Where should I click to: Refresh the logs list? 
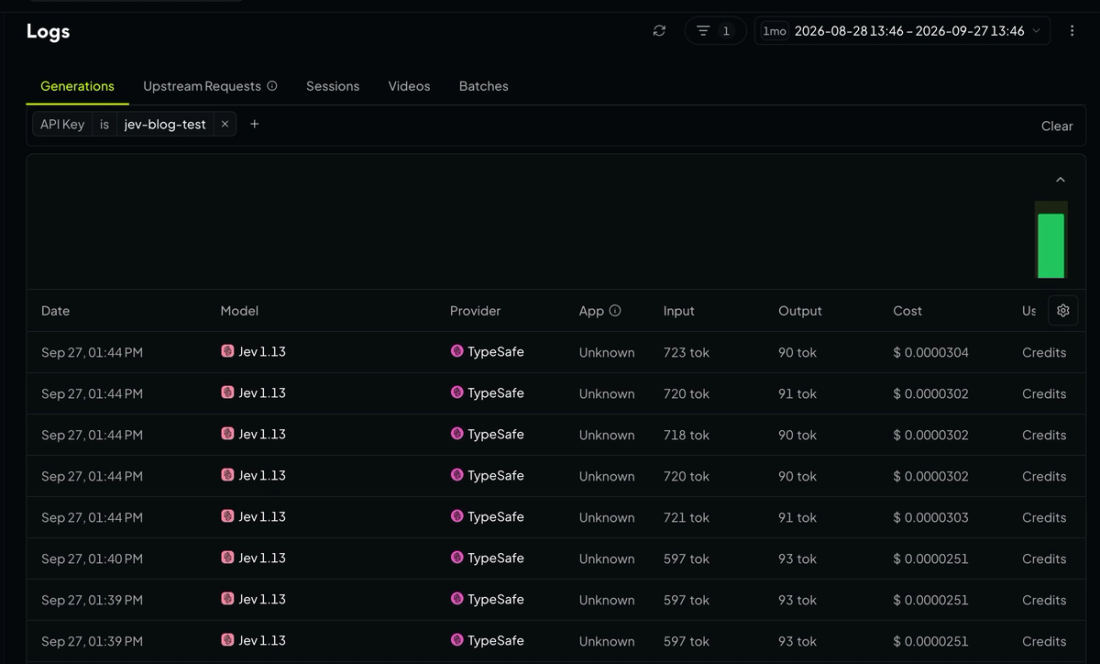click(x=659, y=31)
